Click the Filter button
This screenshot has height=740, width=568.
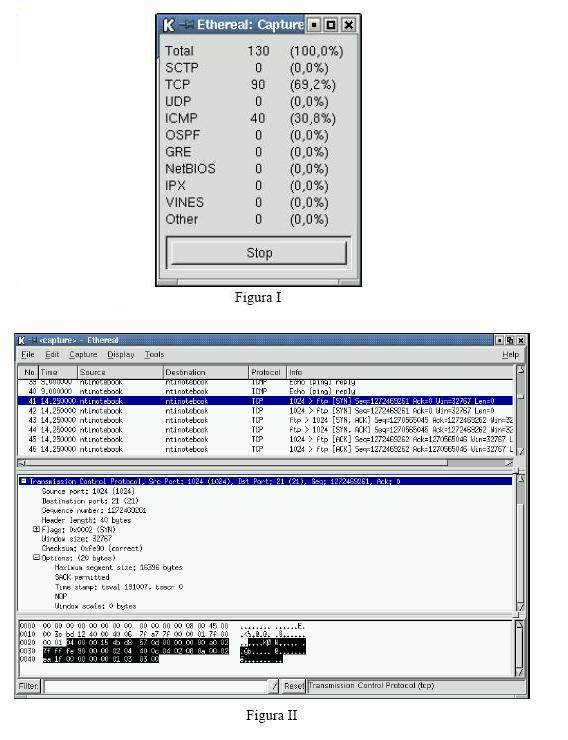click(29, 686)
